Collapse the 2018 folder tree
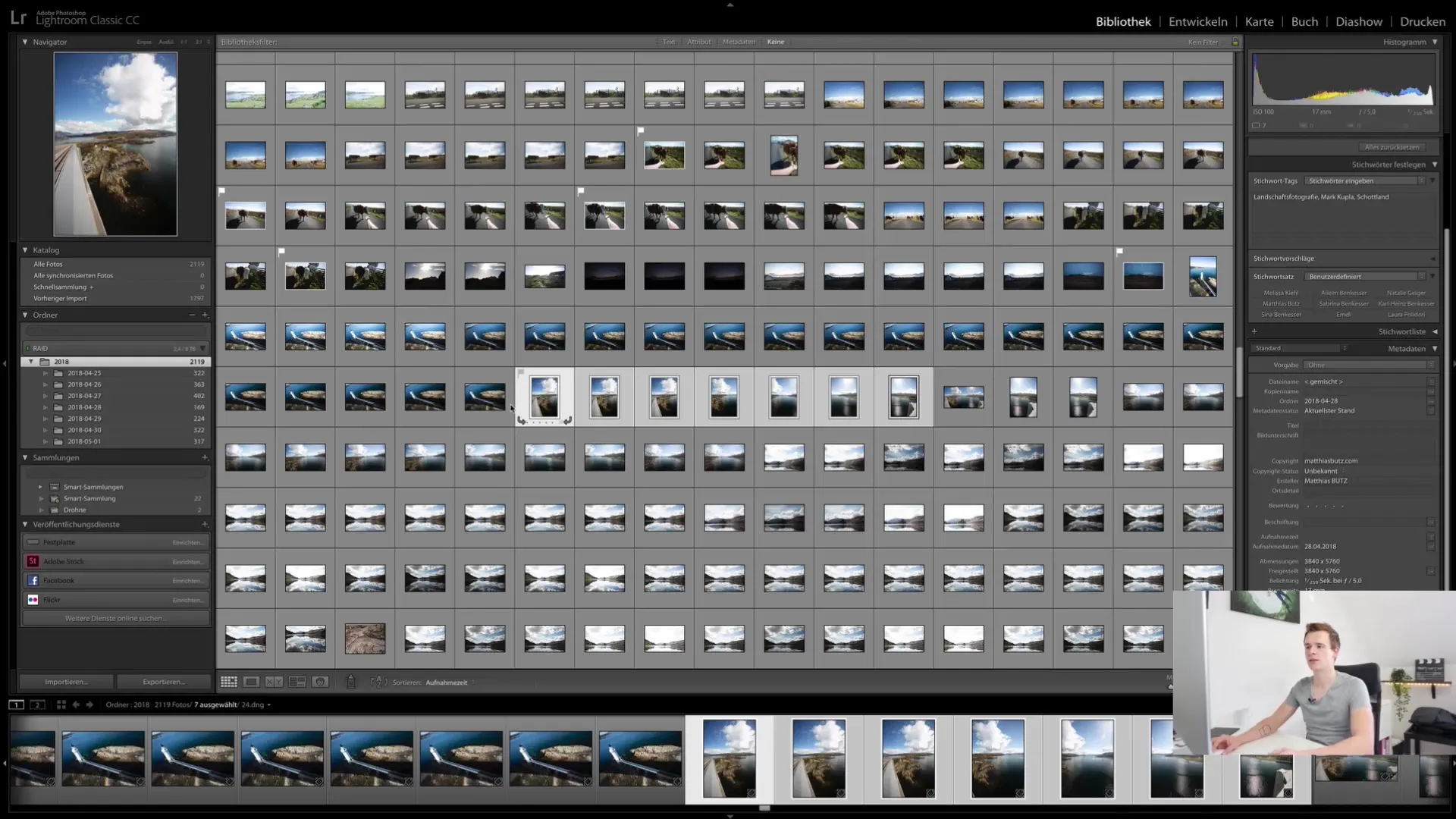The width and height of the screenshot is (1456, 819). (31, 362)
